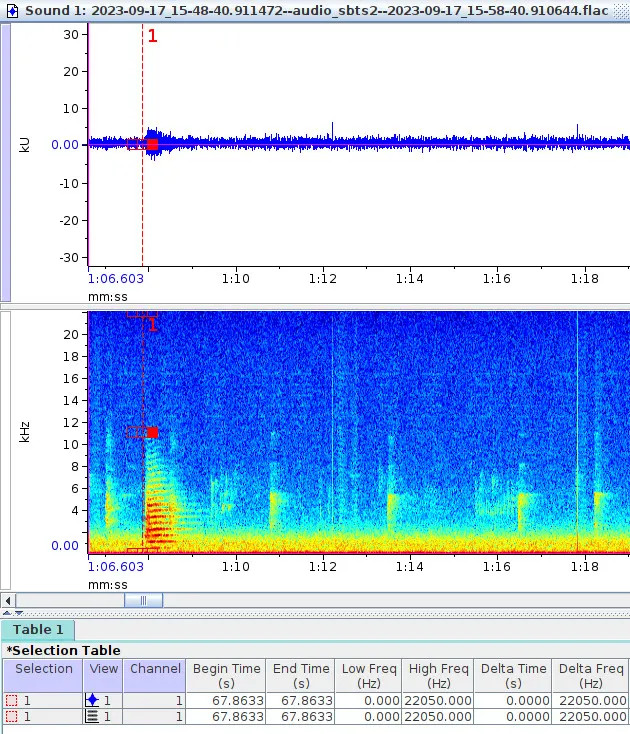This screenshot has width=630, height=734.
Task: Click the red selection label 1 in waveform
Action: (153, 37)
